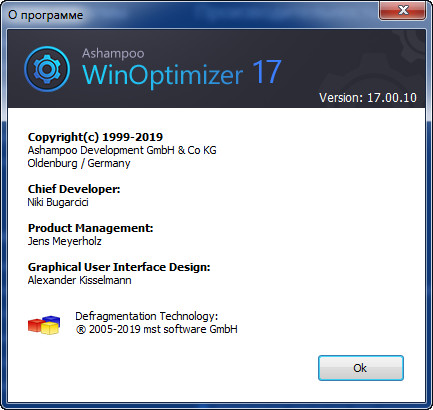Click Ashampoo Development GmbH & Co KG line

(x=122, y=150)
